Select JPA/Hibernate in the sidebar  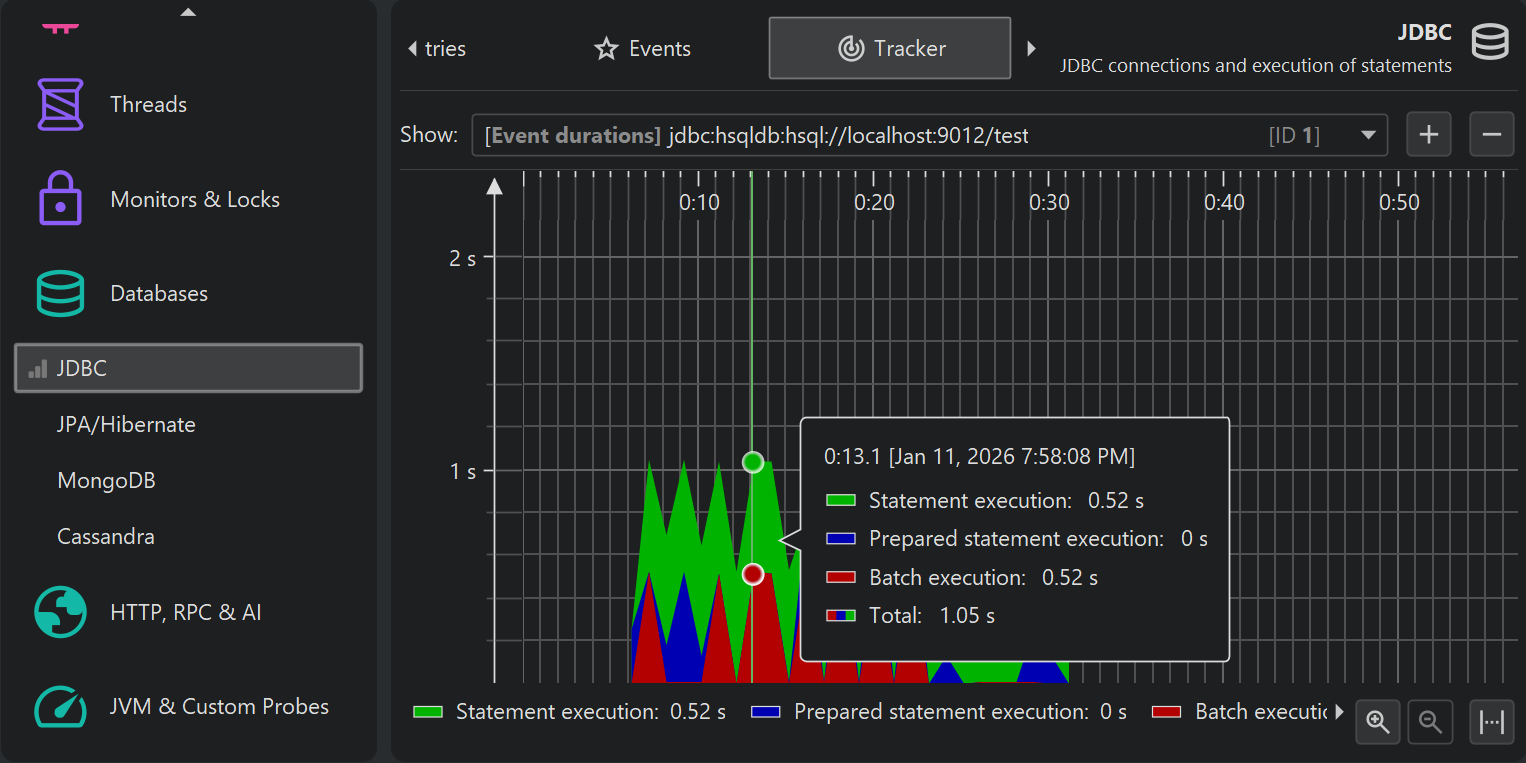pyautogui.click(x=126, y=424)
